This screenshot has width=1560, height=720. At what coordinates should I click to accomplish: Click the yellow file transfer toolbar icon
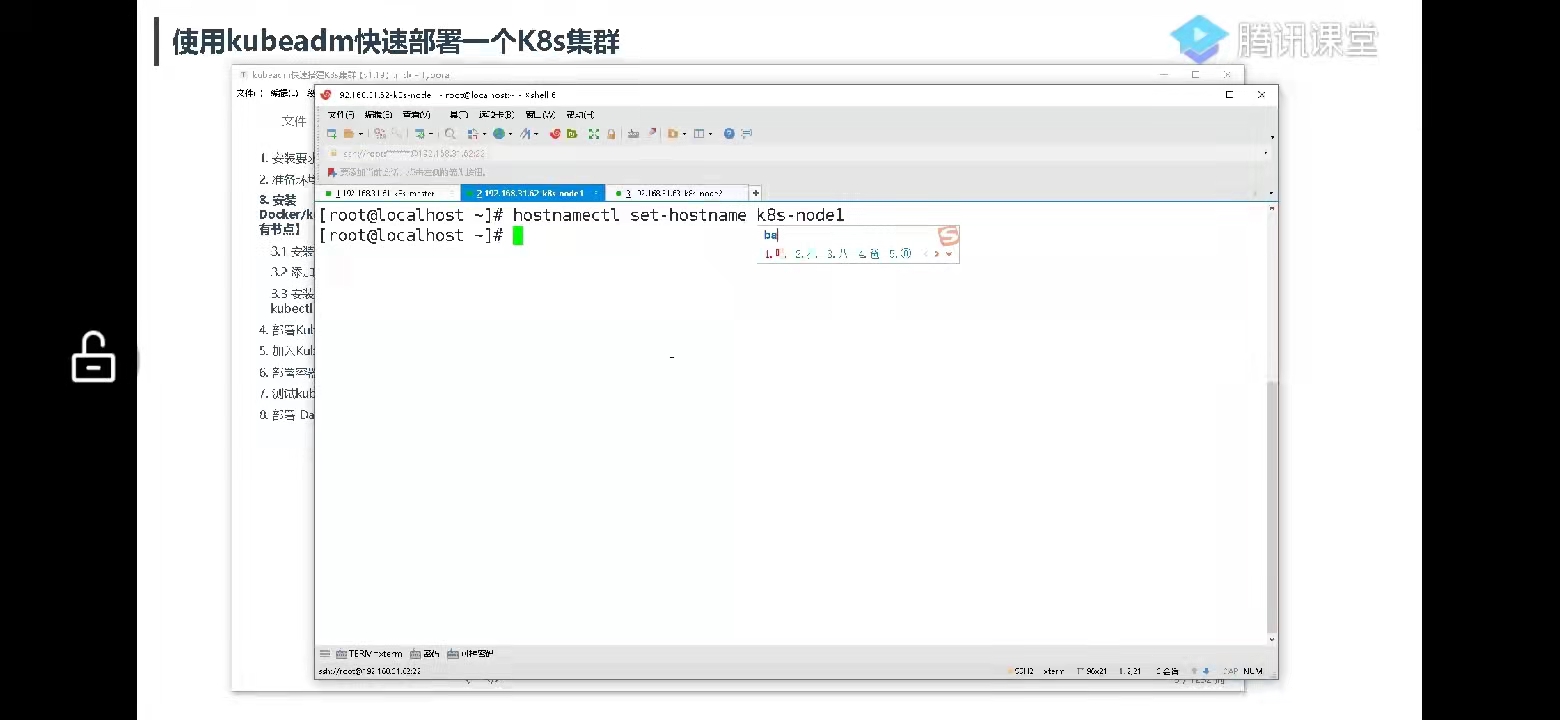(673, 134)
